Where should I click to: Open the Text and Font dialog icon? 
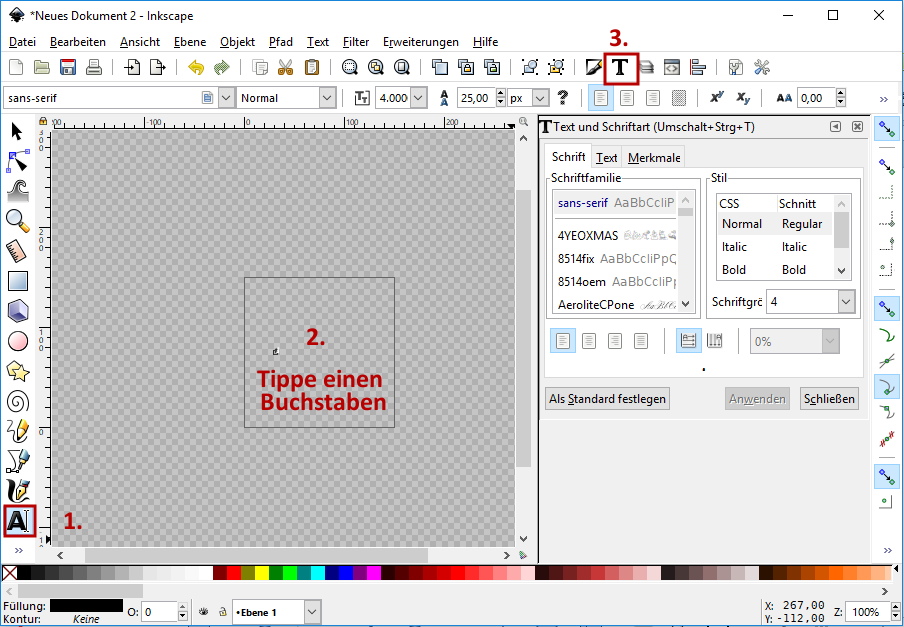(620, 67)
